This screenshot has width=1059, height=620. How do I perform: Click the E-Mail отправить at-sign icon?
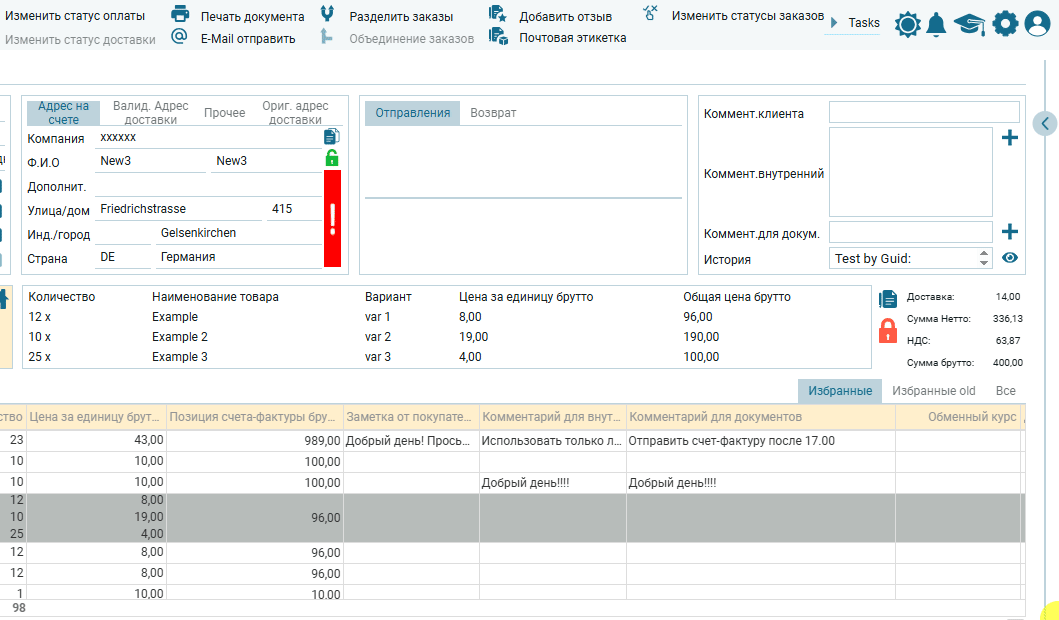click(180, 37)
